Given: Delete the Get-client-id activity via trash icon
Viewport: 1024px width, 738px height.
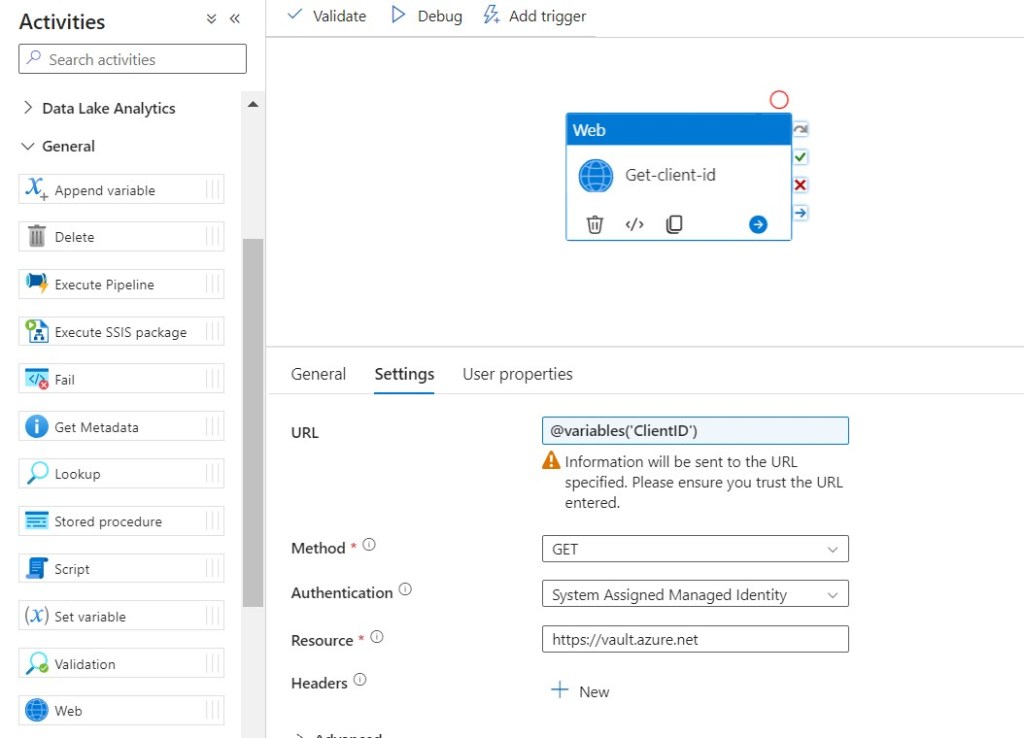Looking at the screenshot, I should pyautogui.click(x=594, y=225).
